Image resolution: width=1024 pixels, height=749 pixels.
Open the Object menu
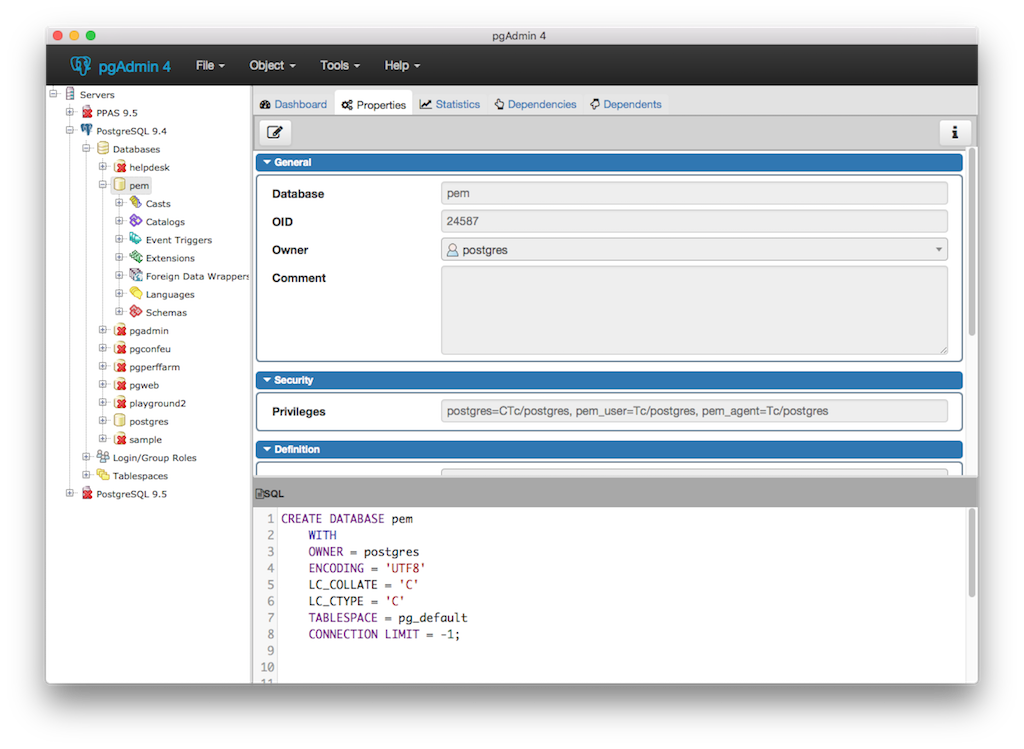click(x=272, y=65)
